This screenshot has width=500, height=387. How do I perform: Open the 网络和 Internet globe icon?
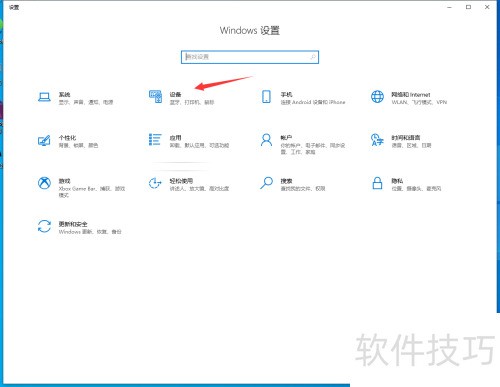coord(377,97)
